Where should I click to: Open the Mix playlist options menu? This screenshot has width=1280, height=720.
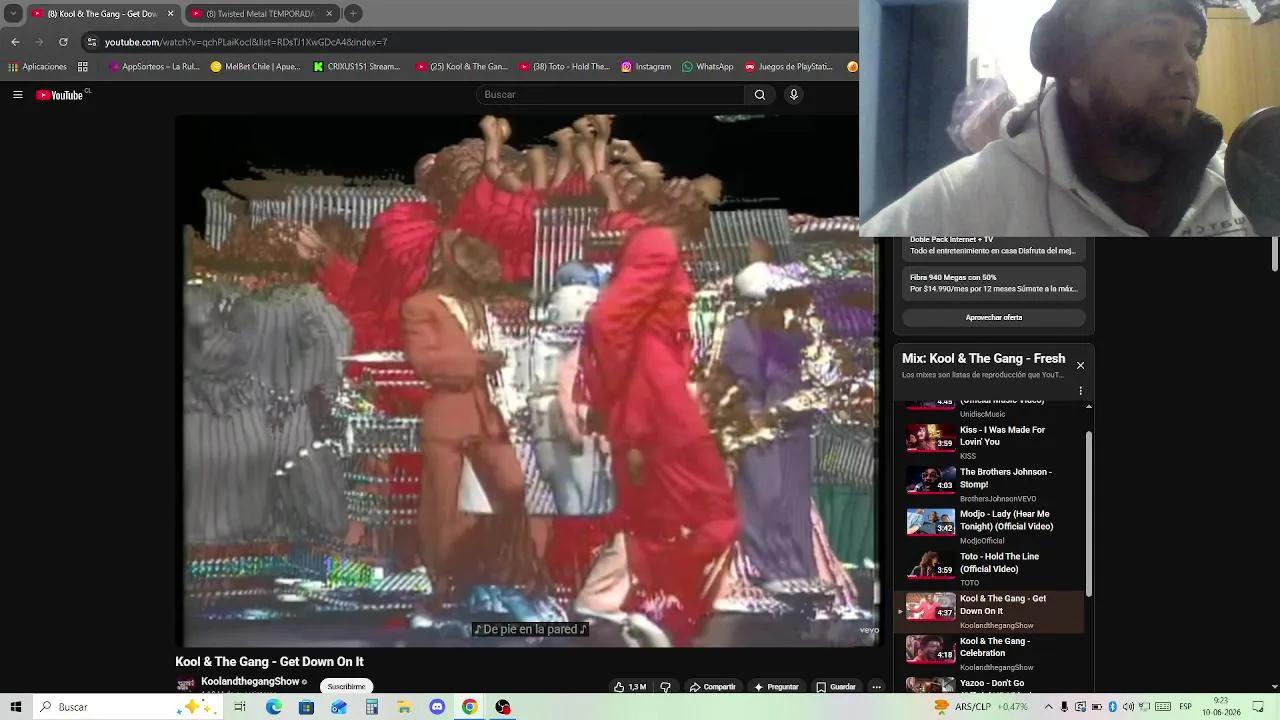(x=1080, y=391)
